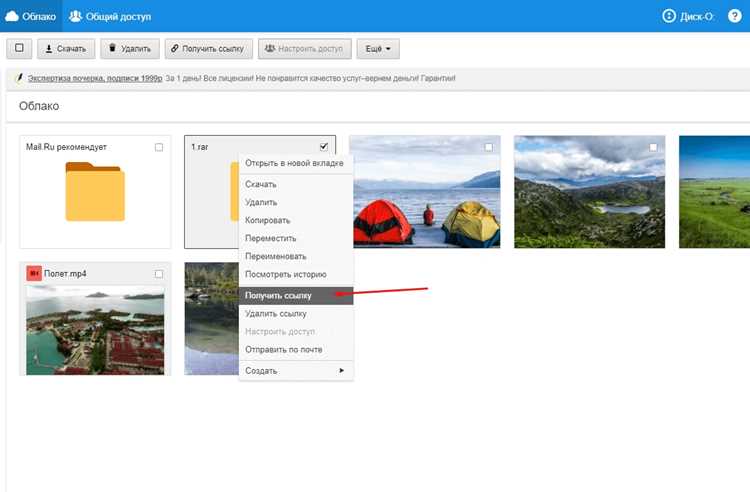Click the toolbar Получить ссылку button
The height and width of the screenshot is (492, 750).
[209, 49]
